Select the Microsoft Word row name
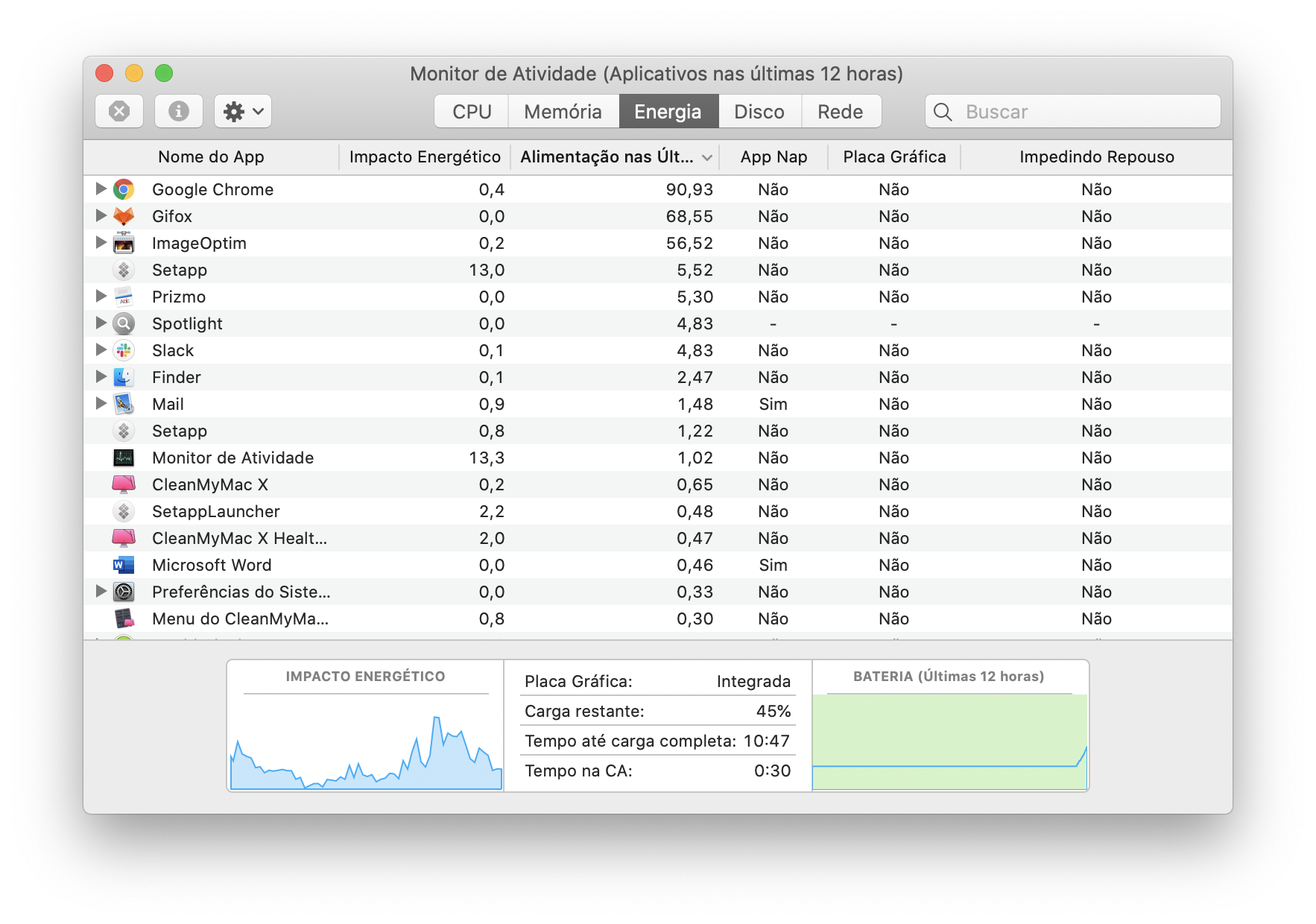 pos(212,565)
